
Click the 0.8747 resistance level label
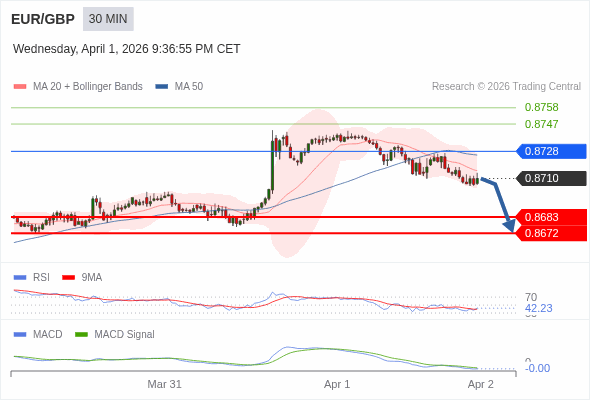[541, 124]
